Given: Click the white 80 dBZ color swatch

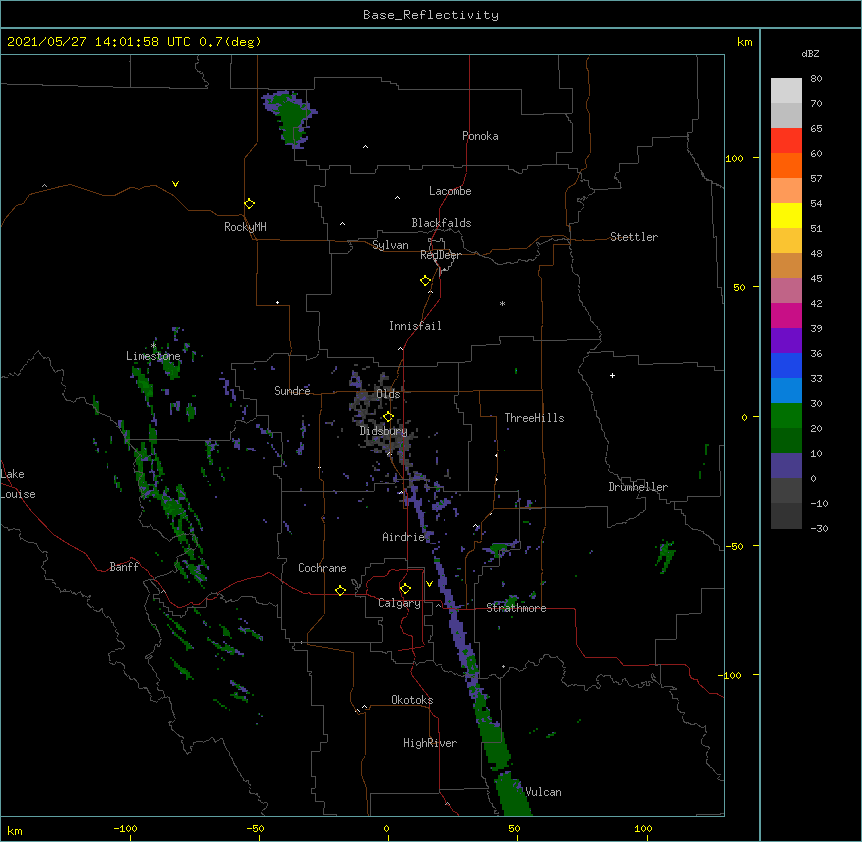Looking at the screenshot, I should point(786,91).
